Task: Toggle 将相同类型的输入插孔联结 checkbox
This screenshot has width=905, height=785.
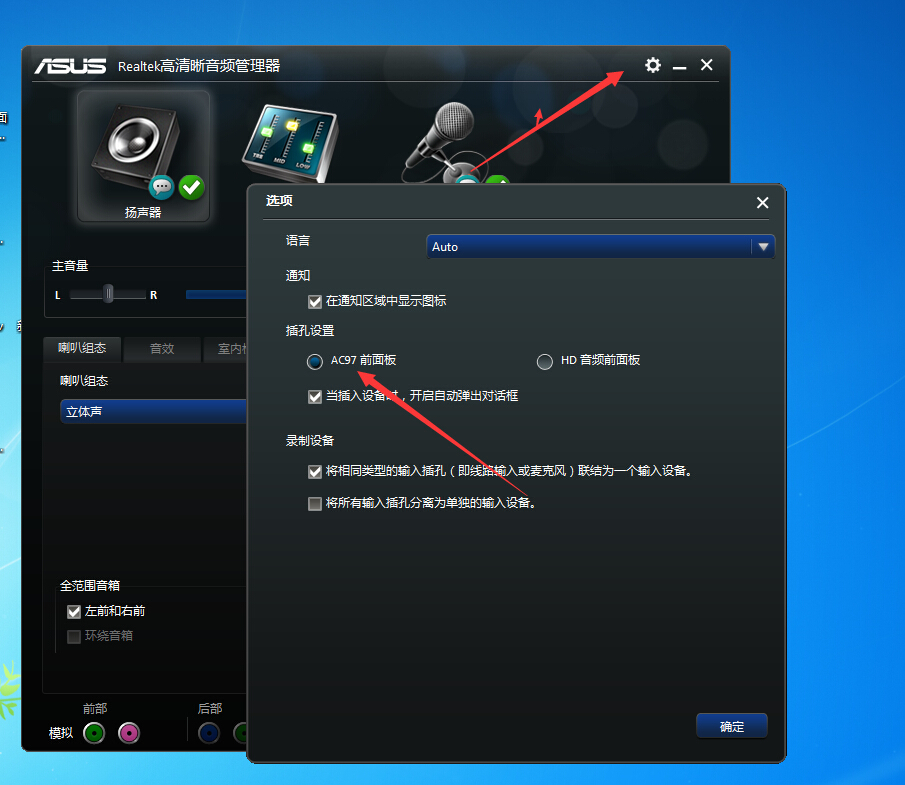Action: click(315, 472)
